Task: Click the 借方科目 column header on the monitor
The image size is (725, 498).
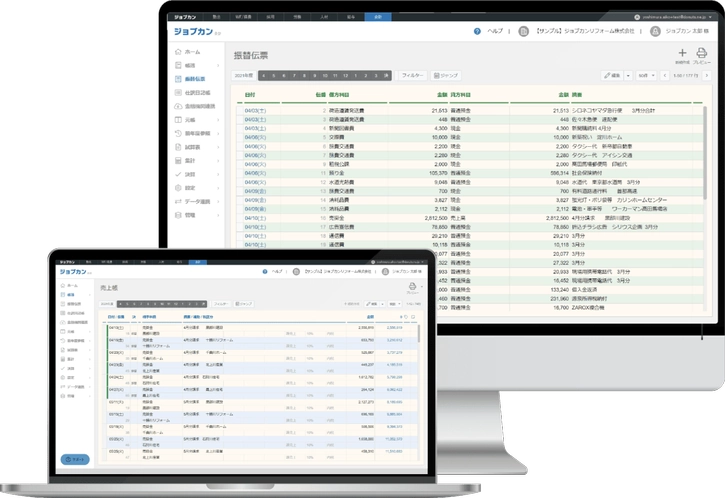Action: (x=339, y=95)
